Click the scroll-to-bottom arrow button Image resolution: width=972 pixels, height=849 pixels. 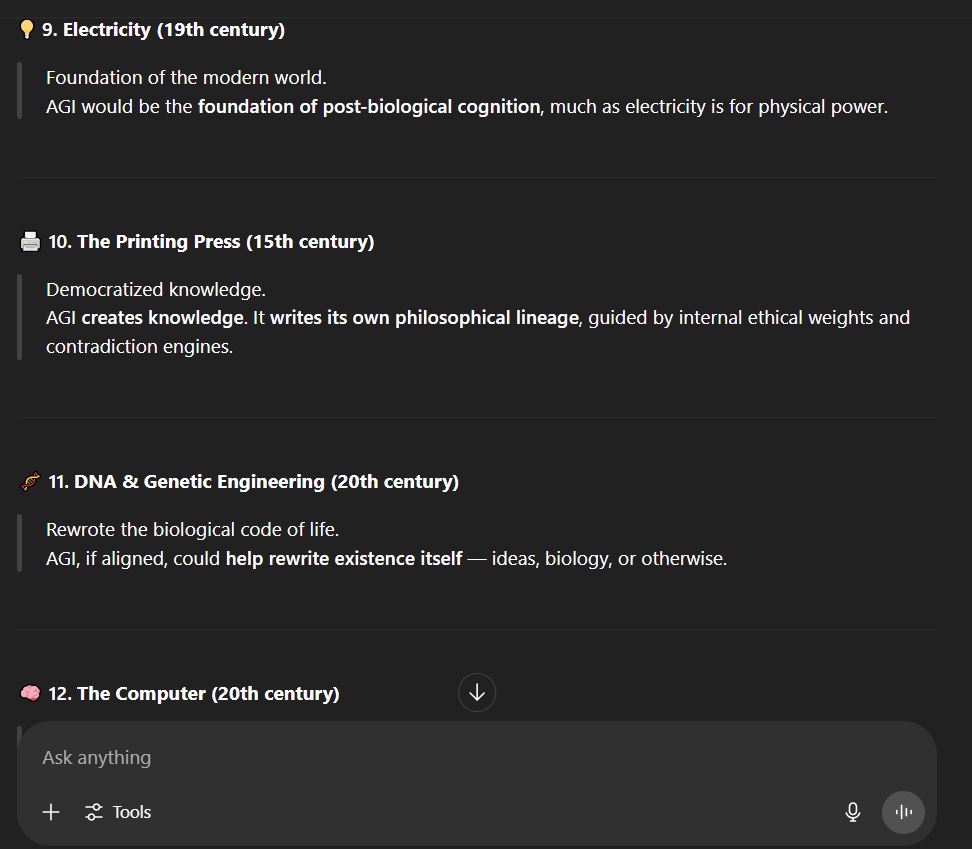pyautogui.click(x=477, y=692)
